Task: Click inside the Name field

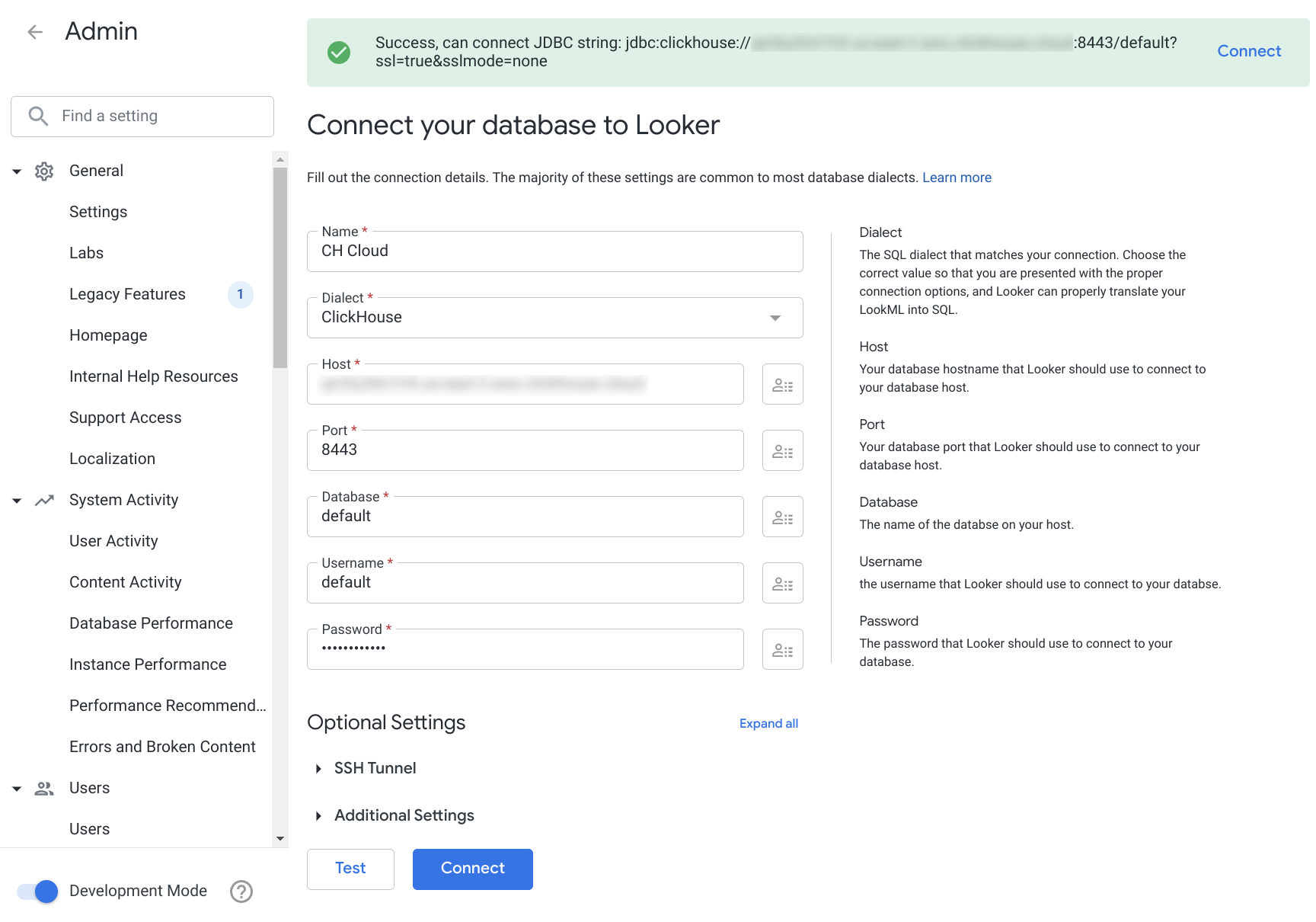Action: point(554,251)
